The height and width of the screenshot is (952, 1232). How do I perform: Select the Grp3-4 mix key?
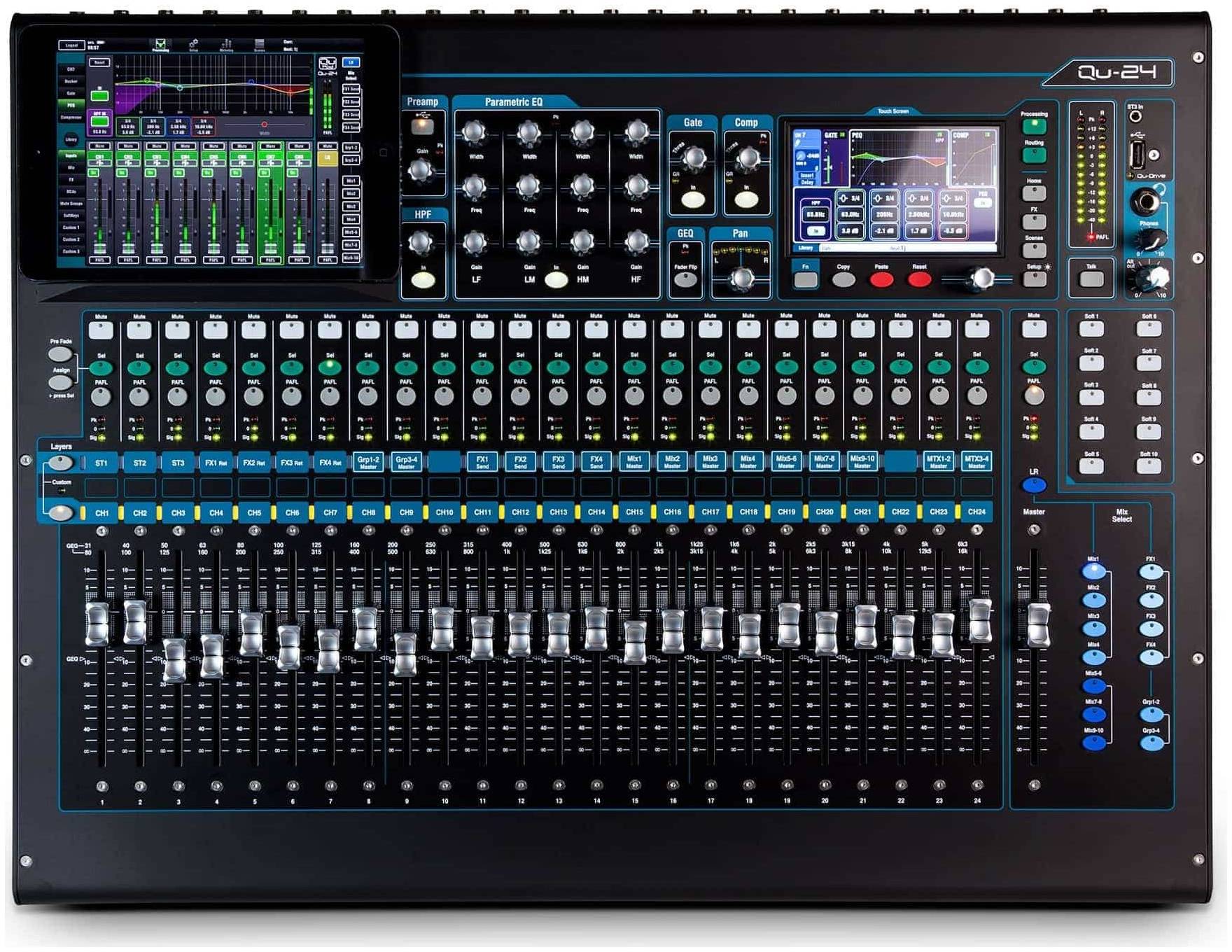1151,743
